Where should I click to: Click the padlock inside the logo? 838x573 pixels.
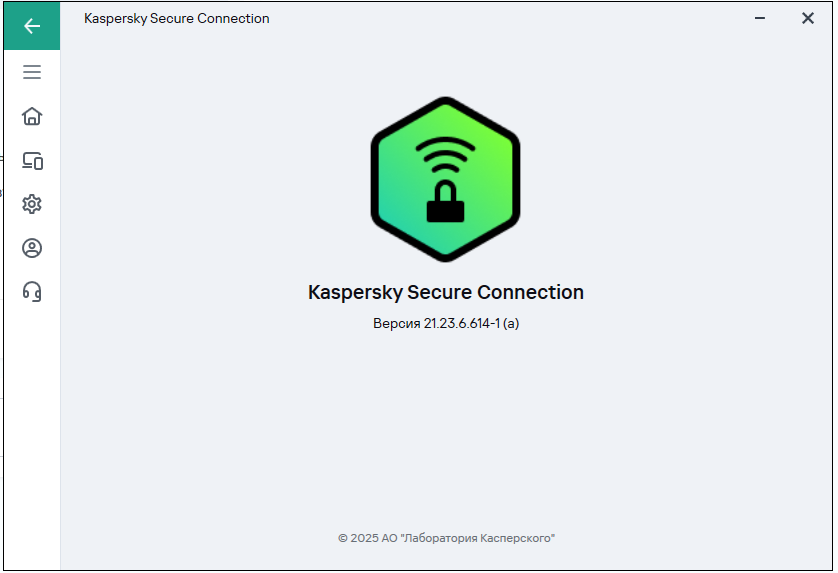click(445, 202)
